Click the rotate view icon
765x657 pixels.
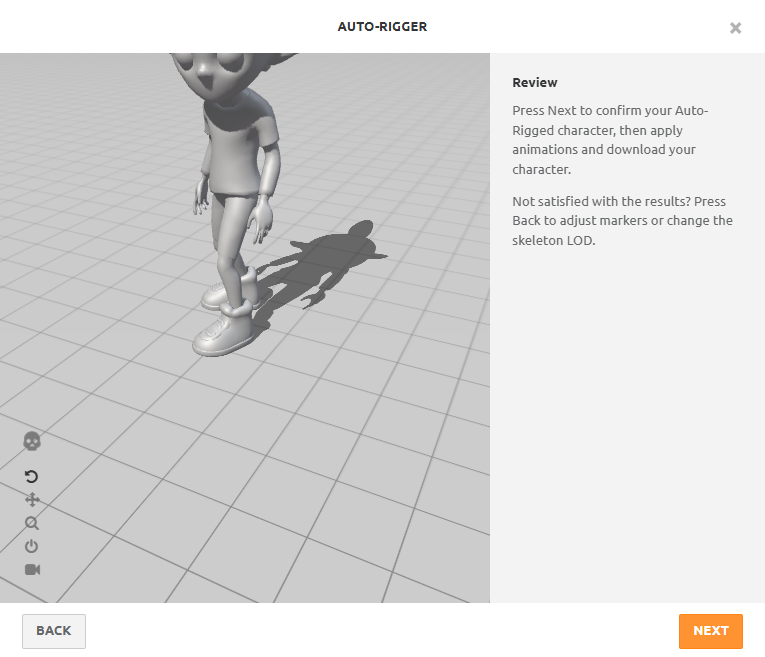[x=32, y=476]
